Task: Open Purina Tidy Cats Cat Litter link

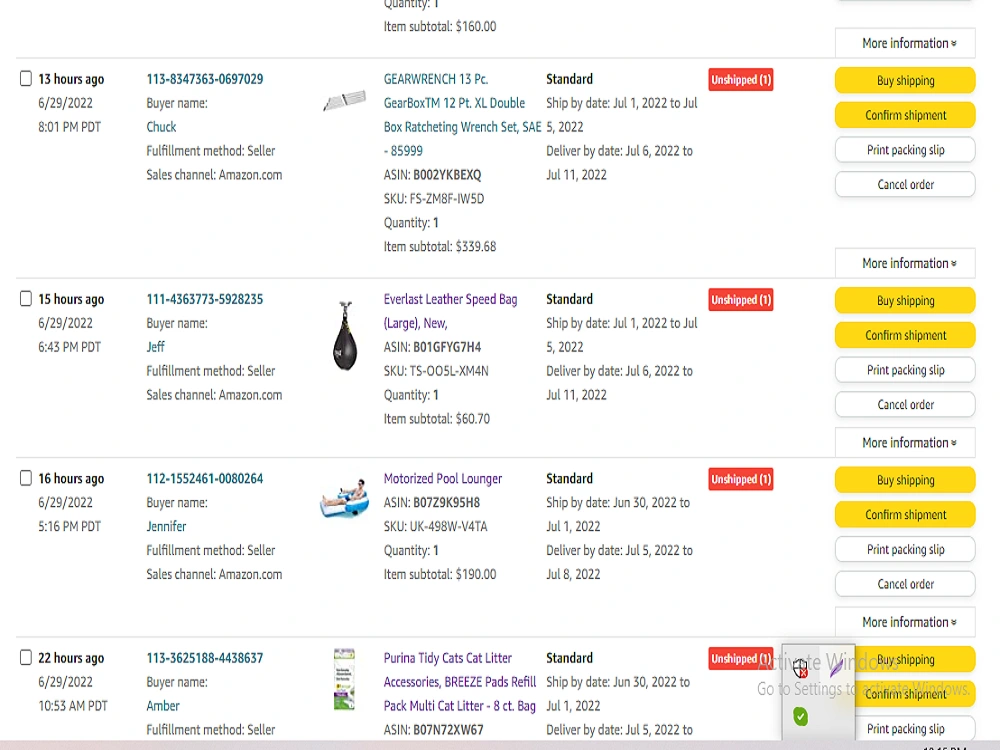Action: (460, 682)
